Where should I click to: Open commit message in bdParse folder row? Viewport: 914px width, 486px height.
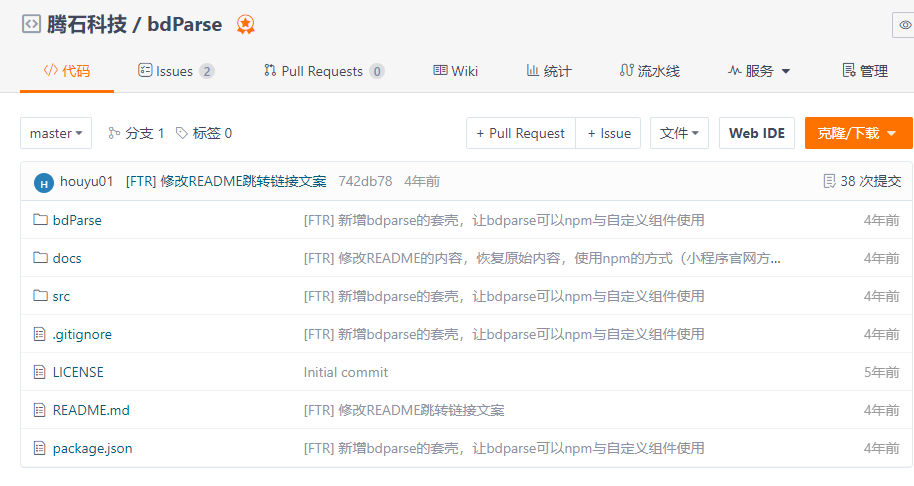pos(504,220)
